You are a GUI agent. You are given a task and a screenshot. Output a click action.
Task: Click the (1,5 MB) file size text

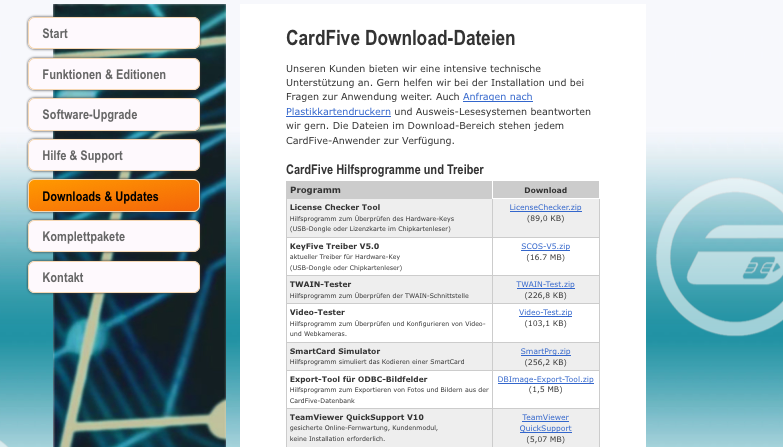[x=545, y=389]
